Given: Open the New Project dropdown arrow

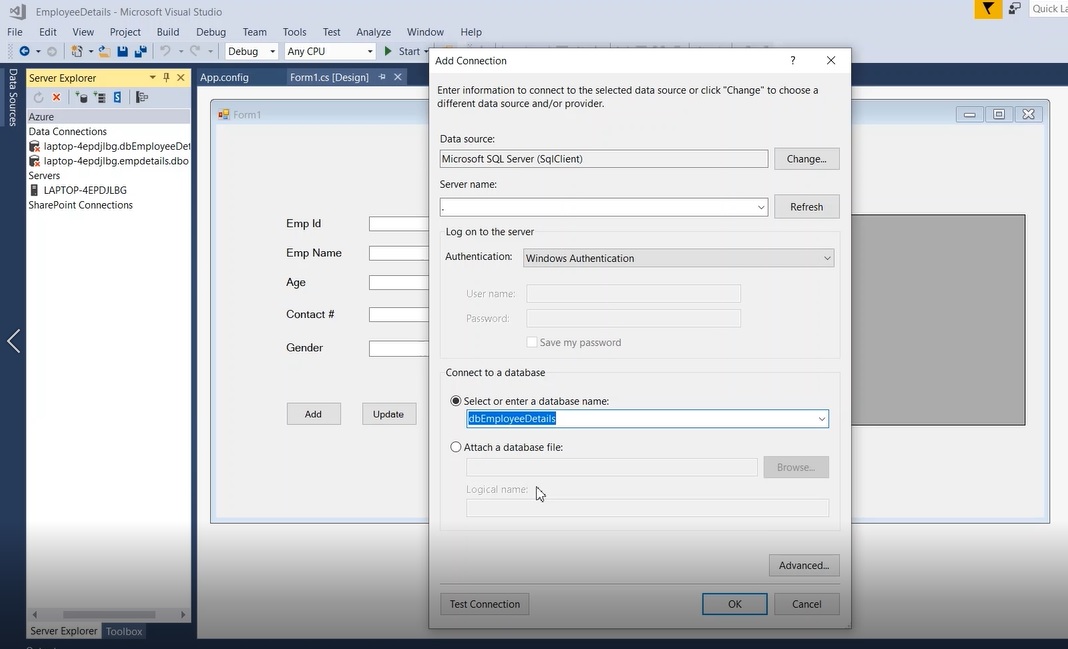Looking at the screenshot, I should 91,51.
